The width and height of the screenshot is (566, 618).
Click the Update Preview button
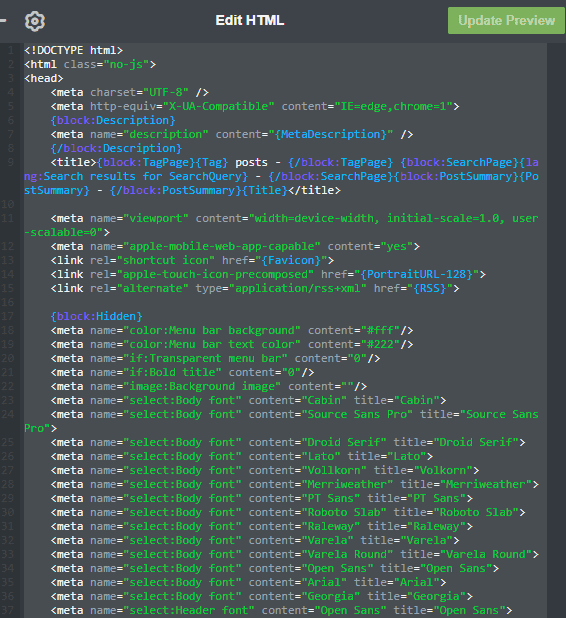[x=506, y=20]
